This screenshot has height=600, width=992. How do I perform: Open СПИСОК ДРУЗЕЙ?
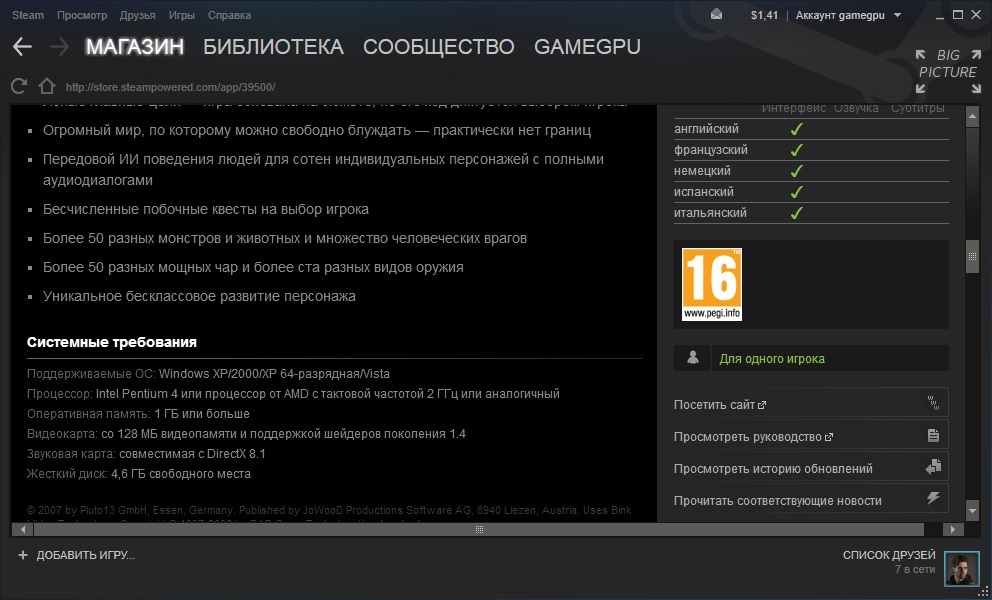[x=889, y=555]
